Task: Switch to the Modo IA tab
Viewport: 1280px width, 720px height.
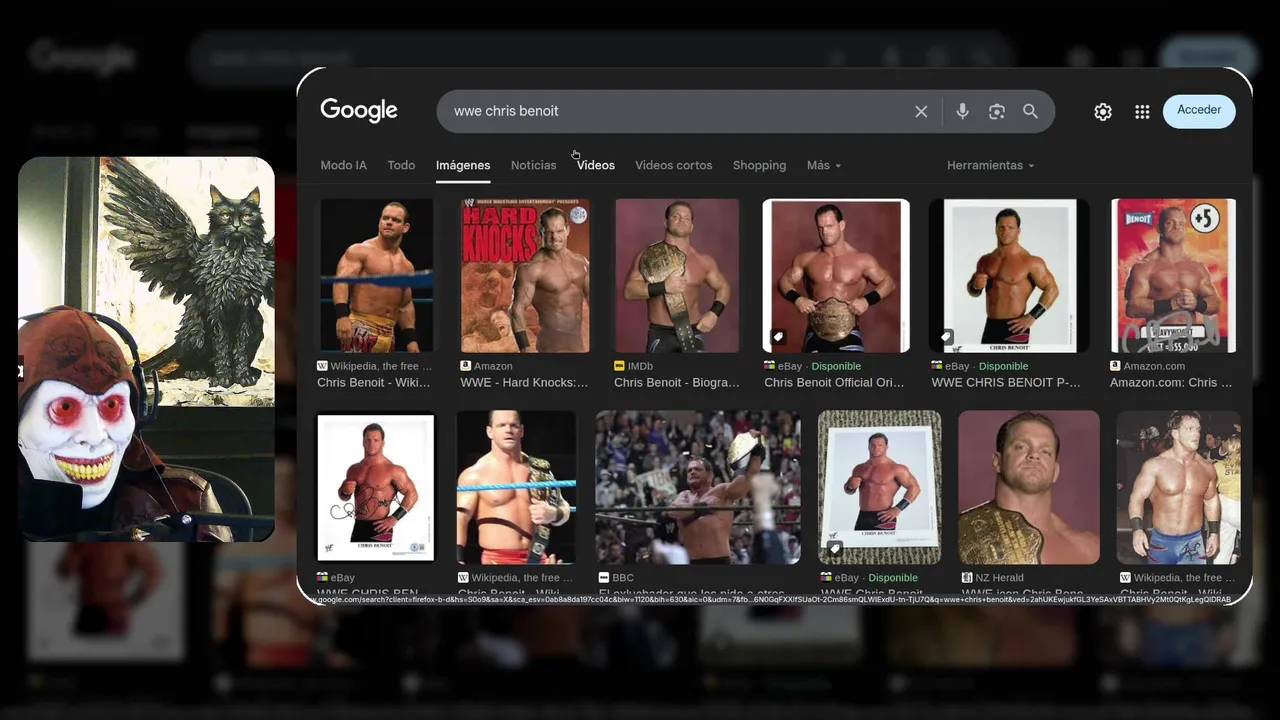Action: tap(343, 165)
